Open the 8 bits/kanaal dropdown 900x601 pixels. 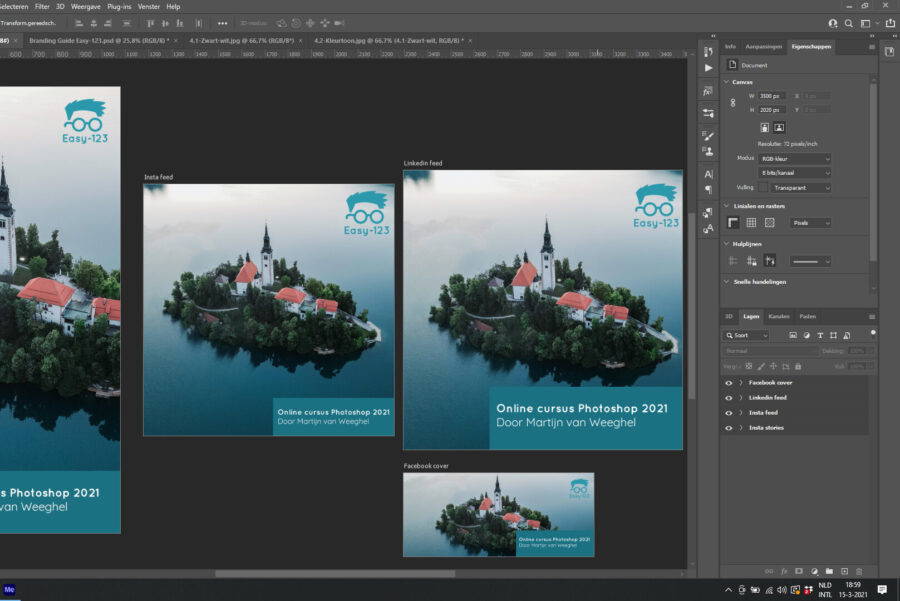[x=794, y=173]
